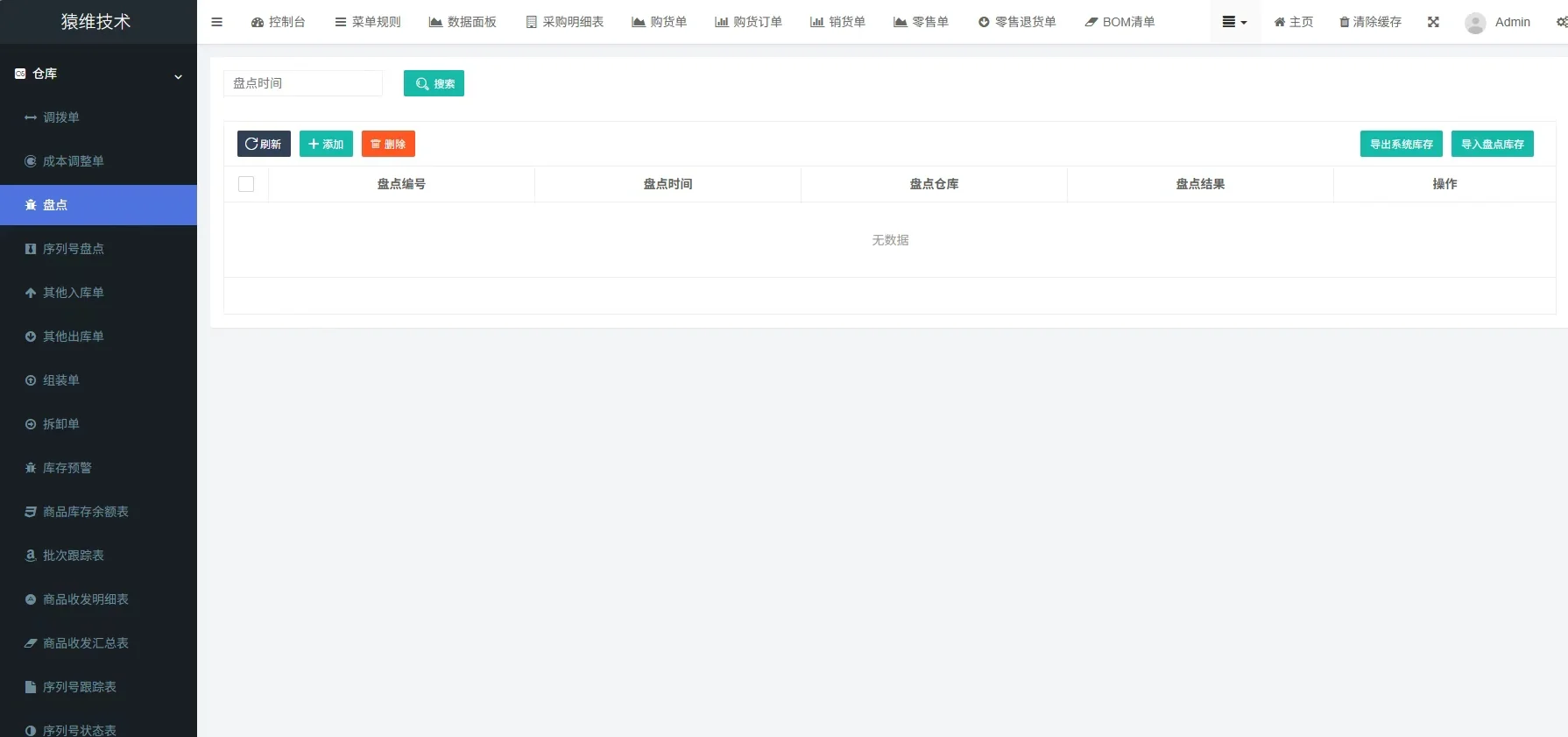This screenshot has width=1568, height=737.
Task: Open 拆卸单 in the sidebar
Action: 98,424
